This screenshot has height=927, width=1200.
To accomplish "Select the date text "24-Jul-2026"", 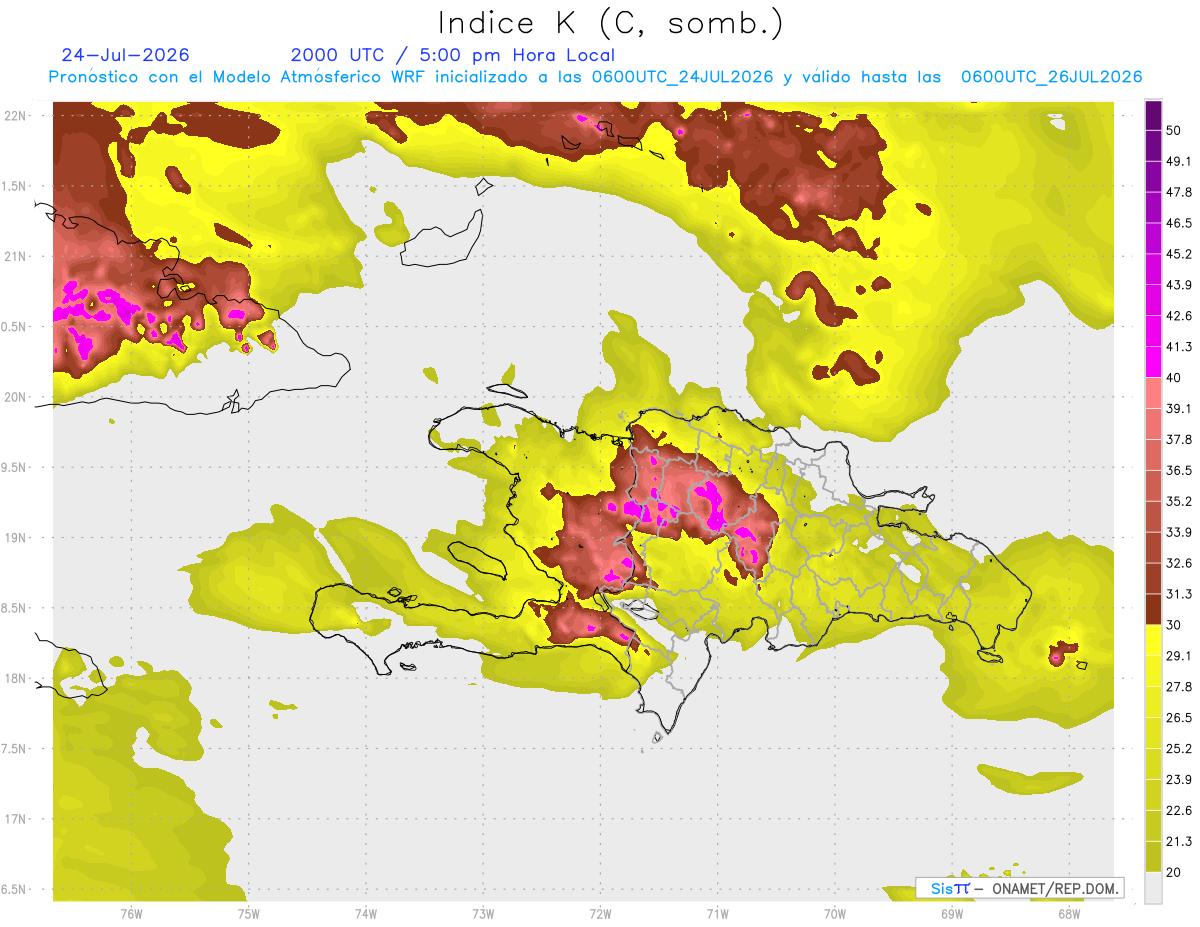I will pos(125,55).
